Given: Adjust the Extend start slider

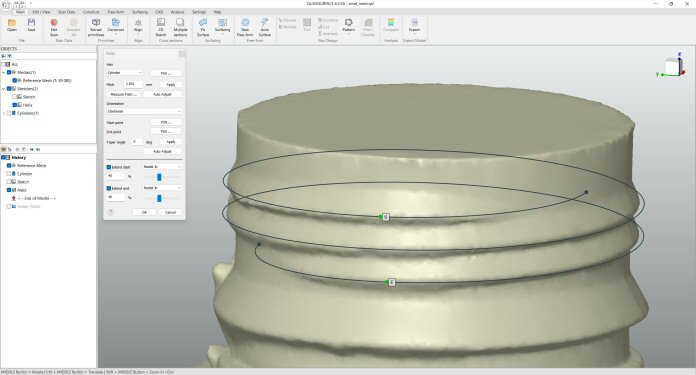Looking at the screenshot, I should click(159, 177).
